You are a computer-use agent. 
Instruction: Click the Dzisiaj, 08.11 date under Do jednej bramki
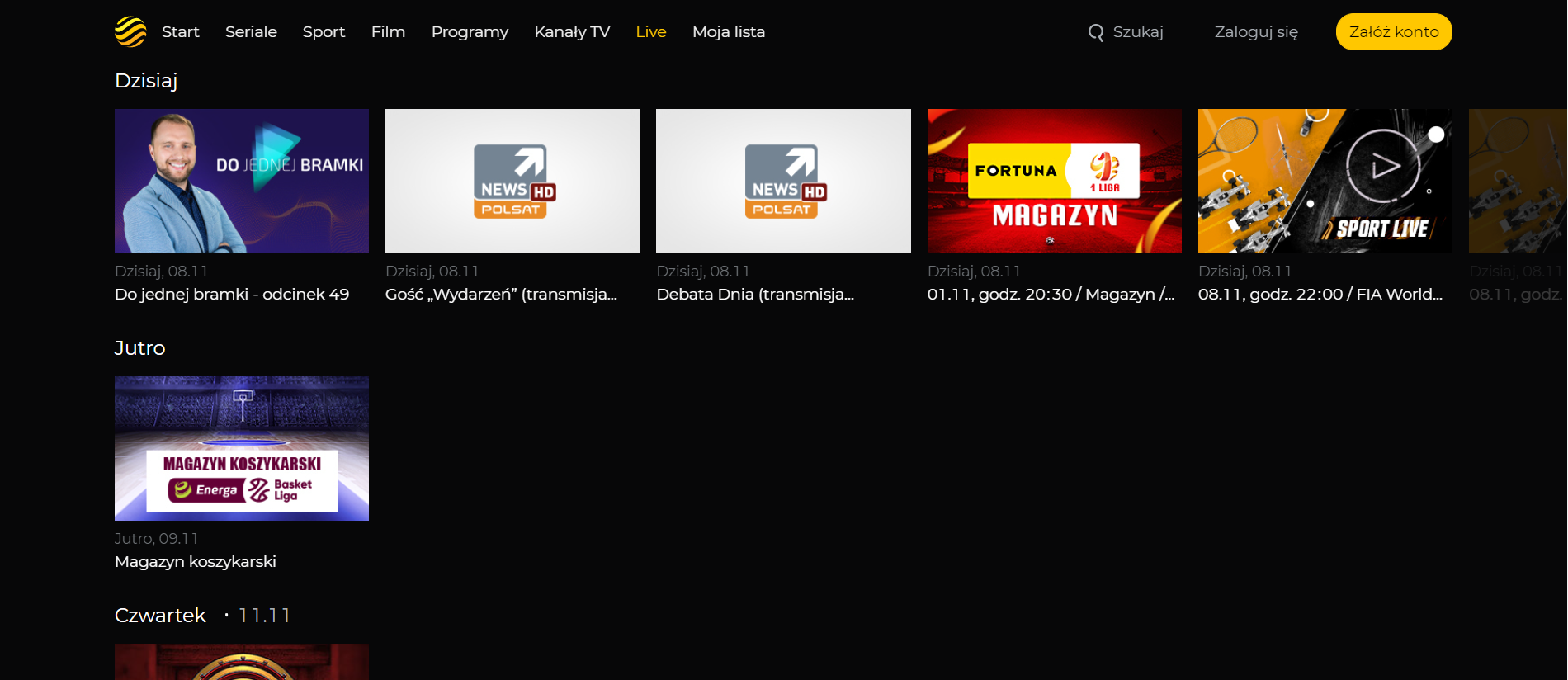pos(161,272)
